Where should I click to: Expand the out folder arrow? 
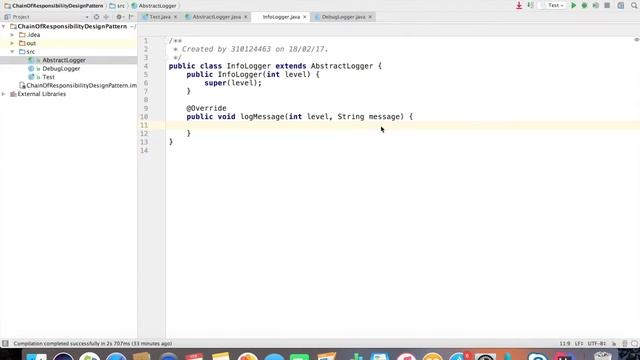pos(12,43)
